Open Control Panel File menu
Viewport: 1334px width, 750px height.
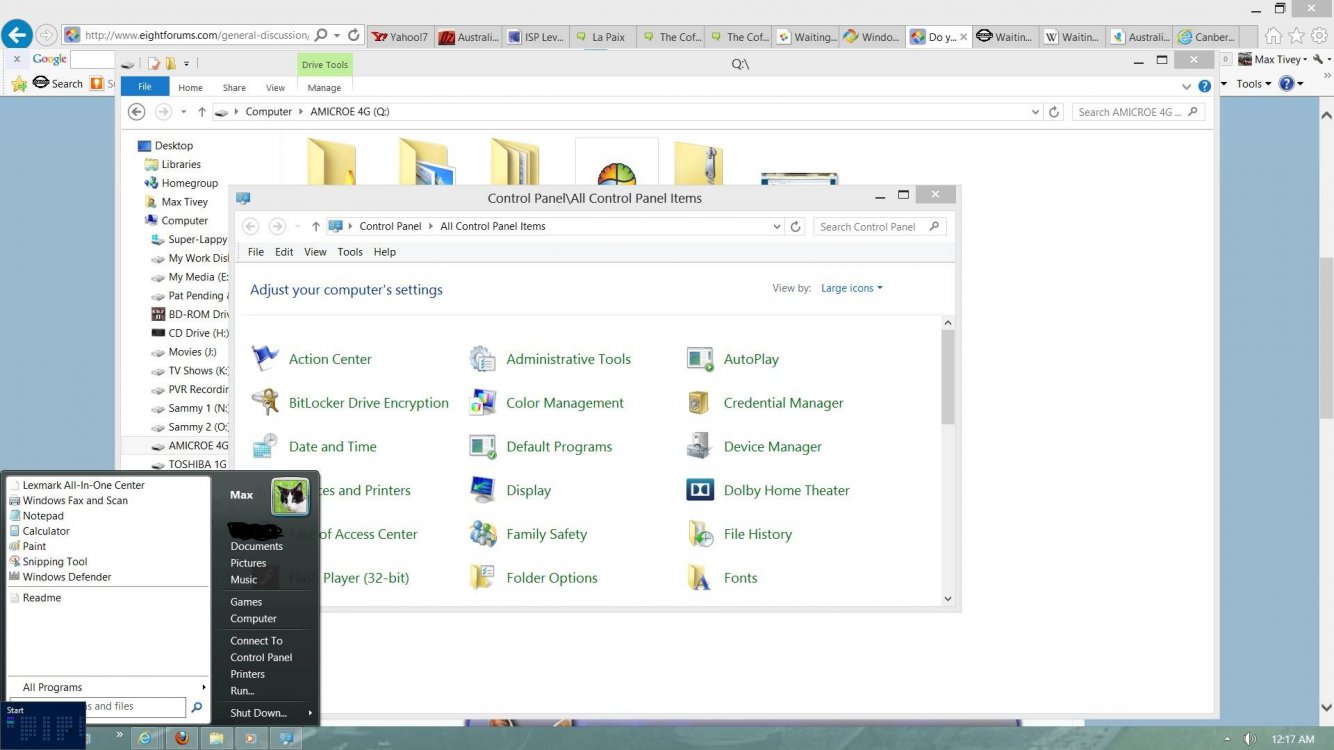pyautogui.click(x=256, y=252)
